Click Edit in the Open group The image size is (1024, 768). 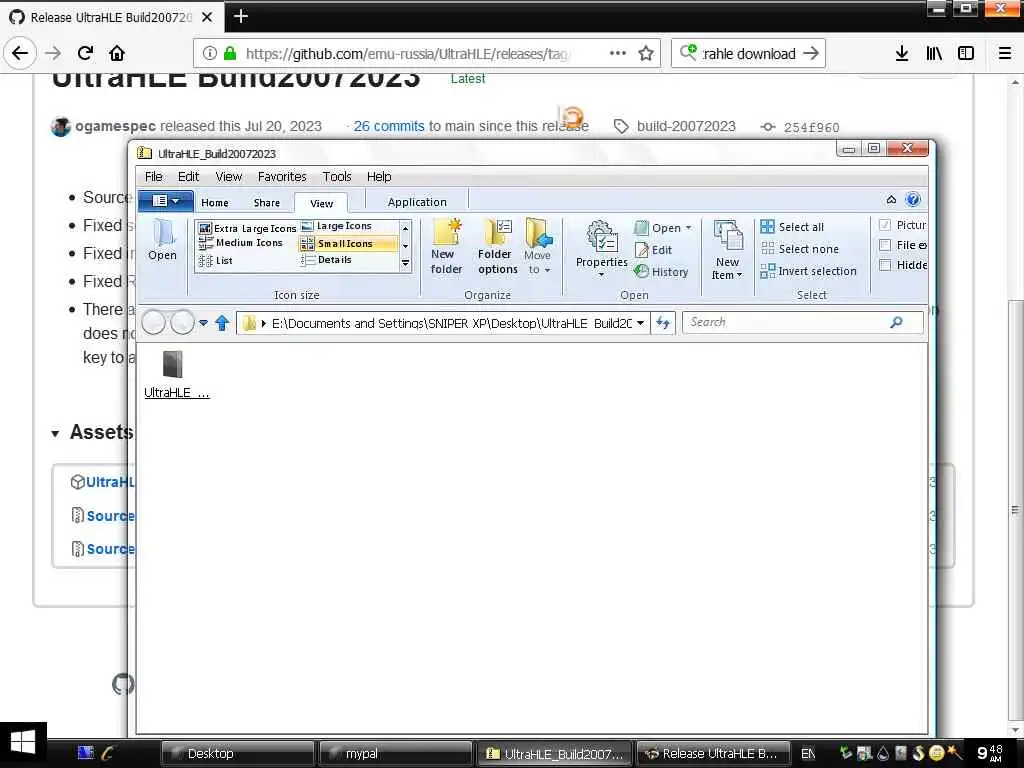(x=653, y=250)
